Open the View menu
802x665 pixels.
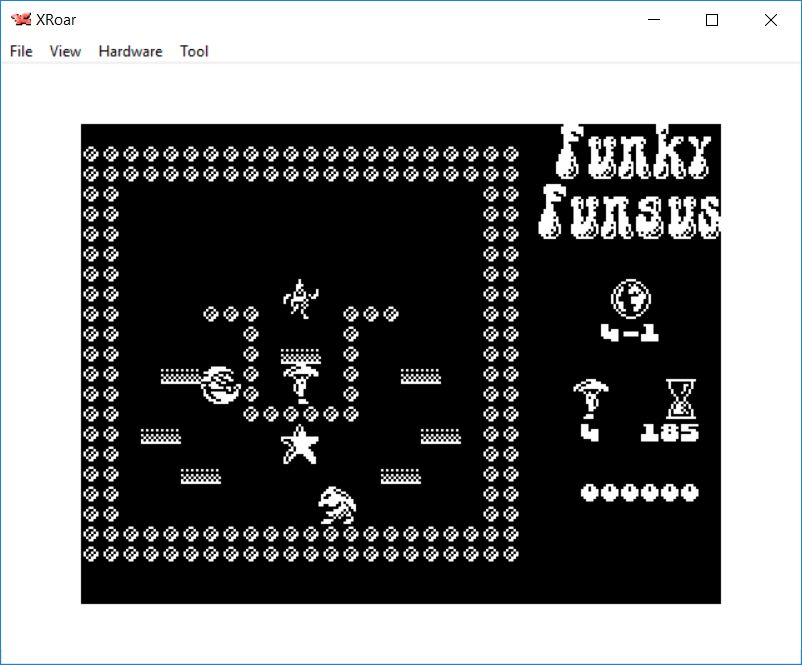tap(65, 51)
